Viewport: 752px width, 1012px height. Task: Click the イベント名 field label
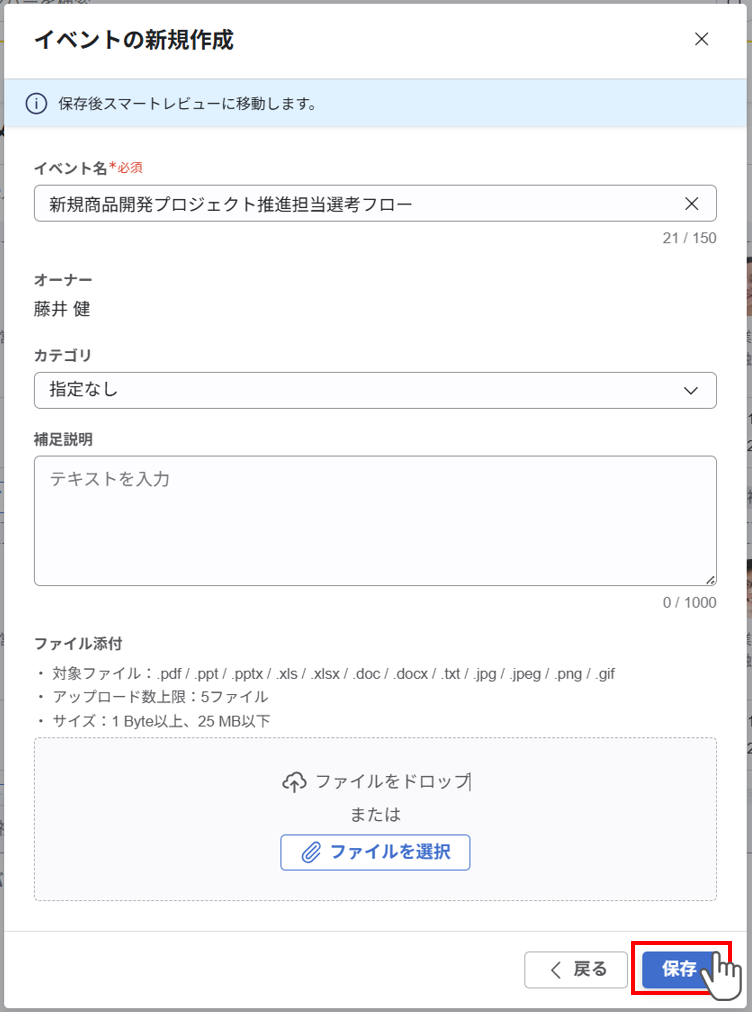(x=70, y=167)
